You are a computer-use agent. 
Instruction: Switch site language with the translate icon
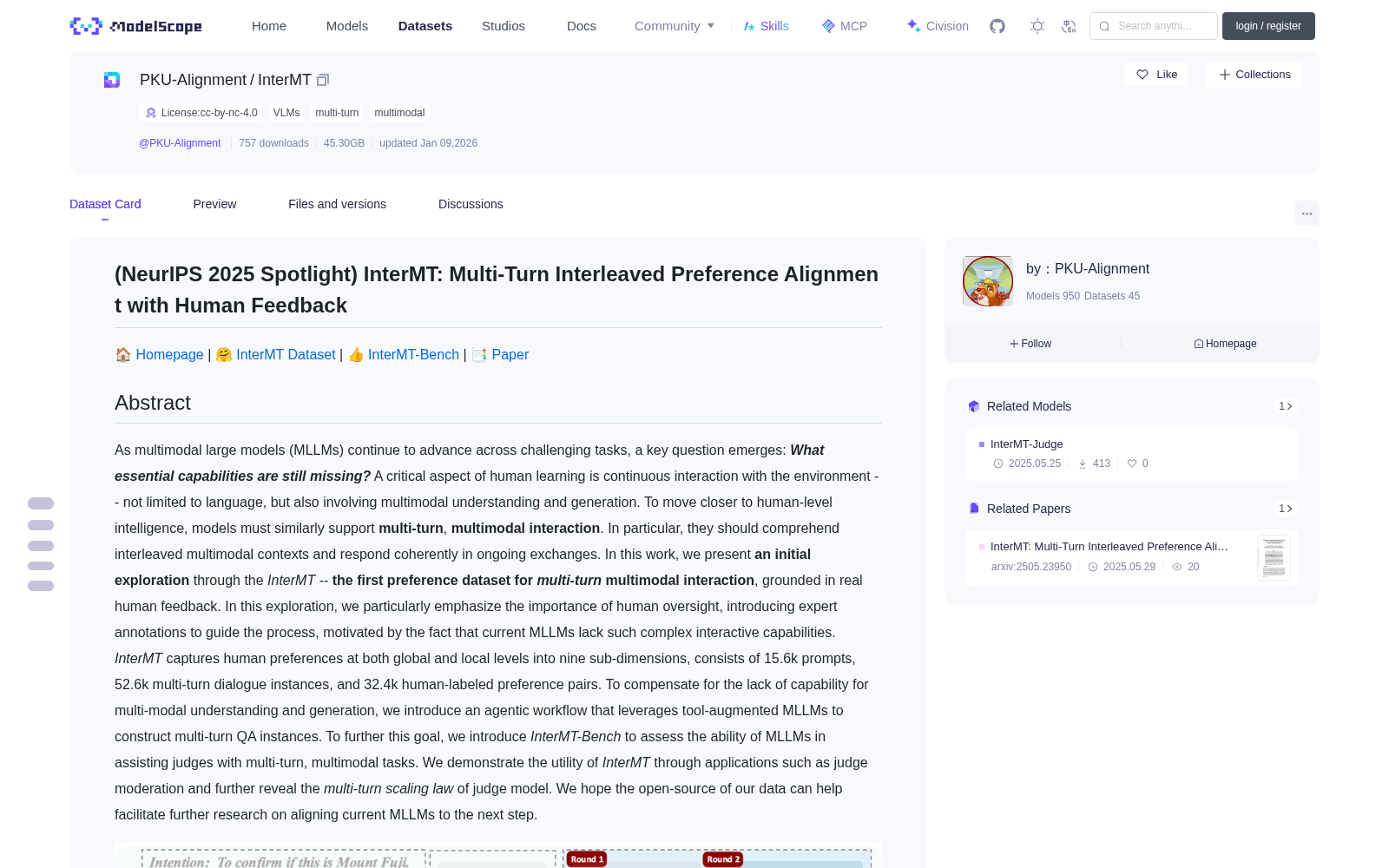coord(1069,26)
